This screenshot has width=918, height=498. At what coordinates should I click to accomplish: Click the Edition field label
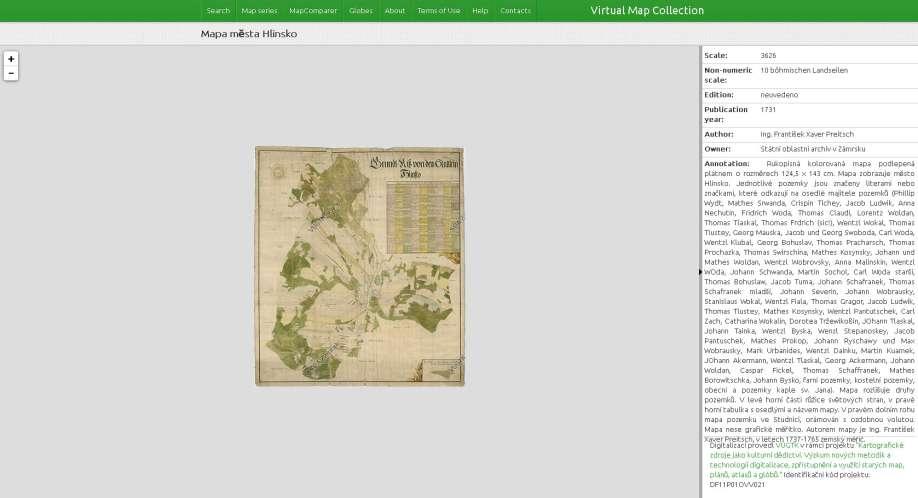click(x=719, y=95)
